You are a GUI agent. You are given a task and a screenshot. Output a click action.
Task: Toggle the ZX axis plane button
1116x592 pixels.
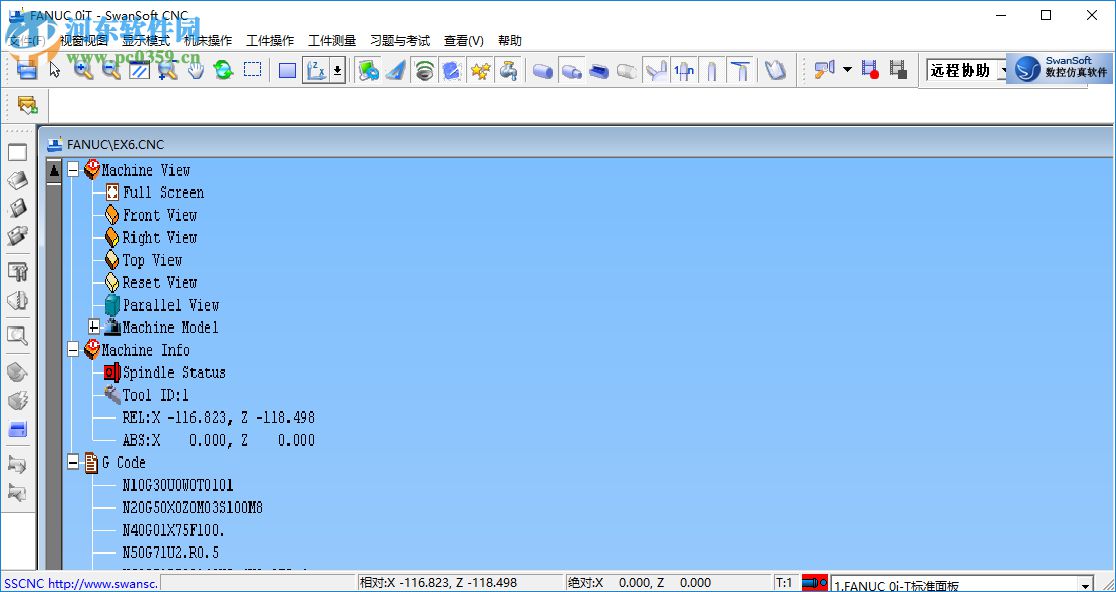point(315,70)
